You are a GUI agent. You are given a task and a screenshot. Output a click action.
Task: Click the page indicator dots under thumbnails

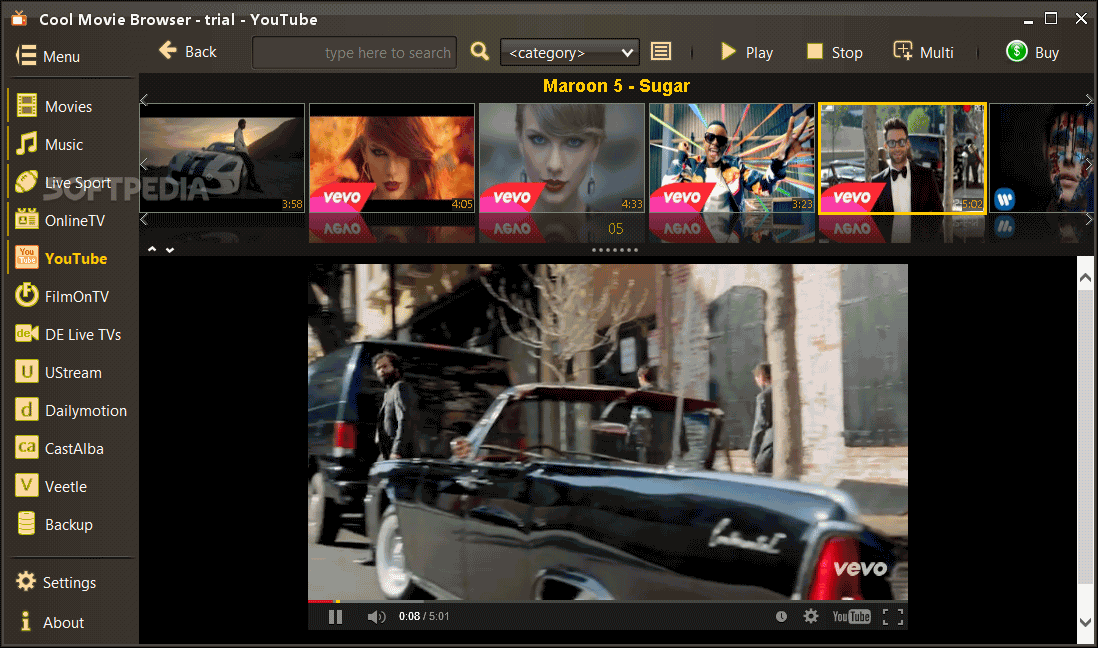615,250
